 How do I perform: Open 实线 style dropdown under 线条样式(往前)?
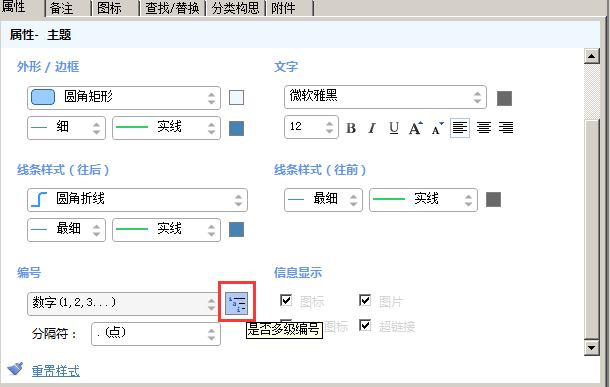point(423,200)
